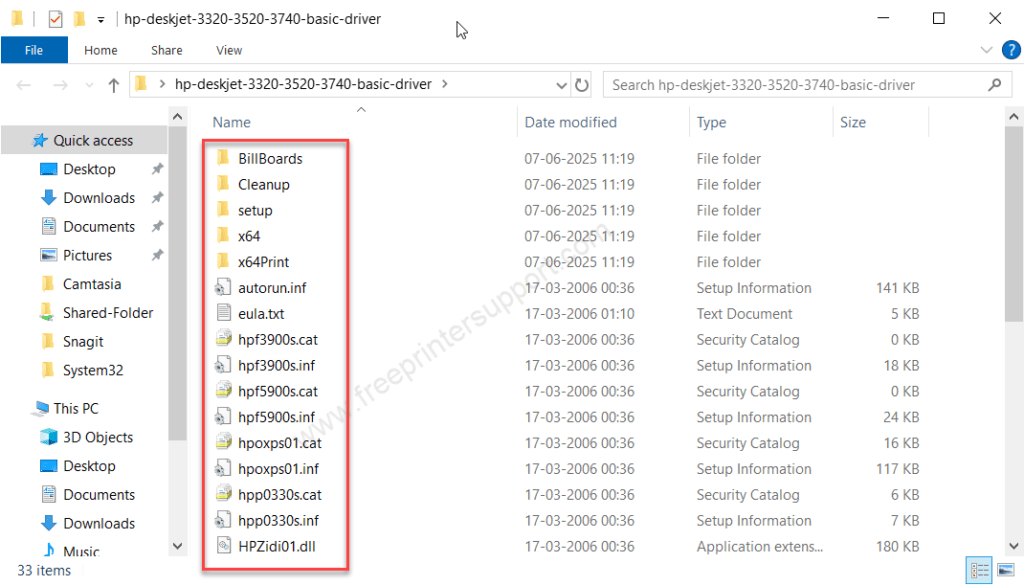The width and height of the screenshot is (1024, 585).
Task: Sort by Date modified column
Action: click(x=571, y=123)
